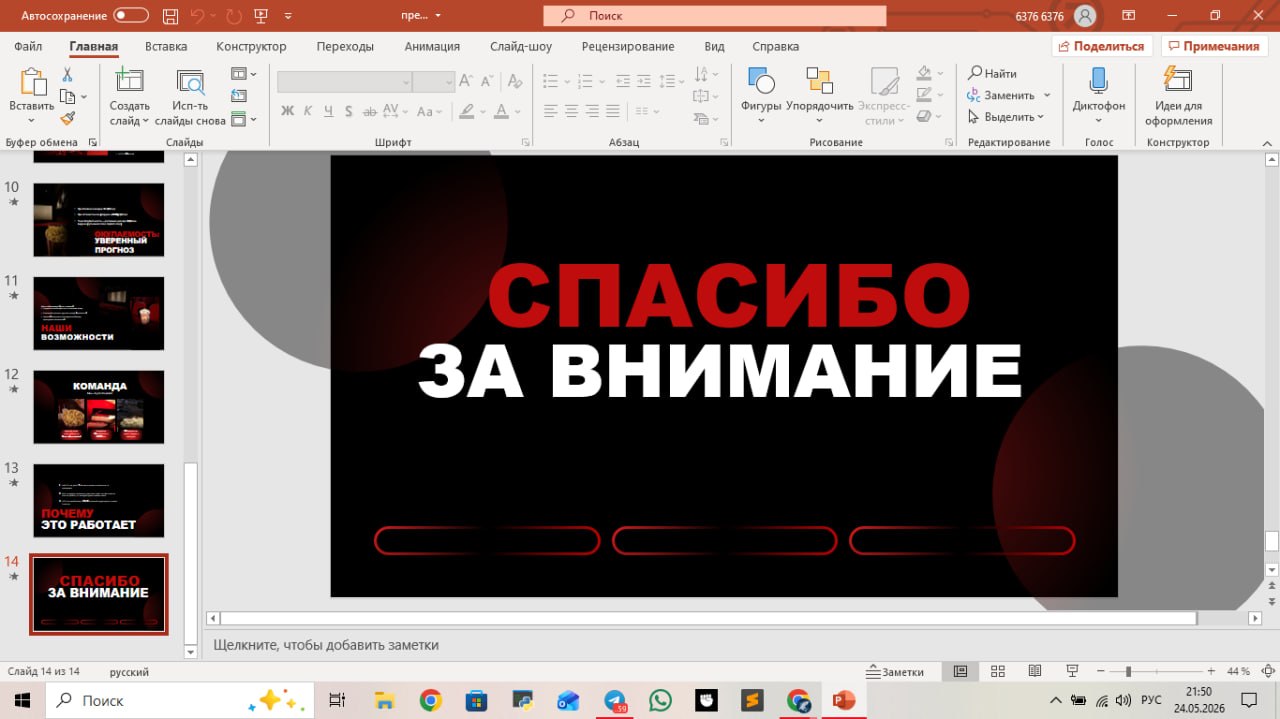Toggle the Автосохранение switch
This screenshot has width=1280, height=719.
coord(131,15)
